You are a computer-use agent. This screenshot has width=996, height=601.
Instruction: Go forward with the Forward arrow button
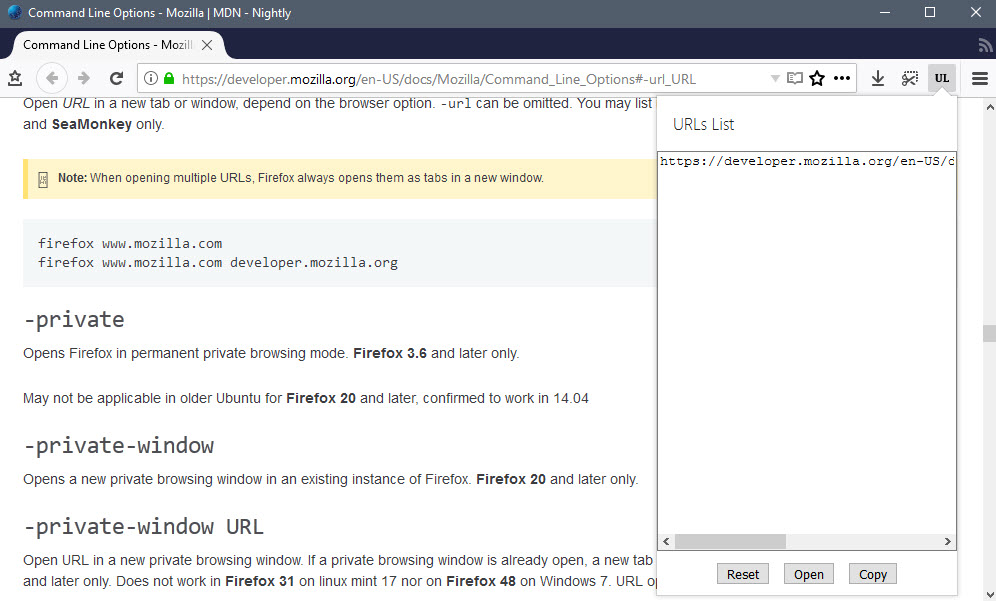84,78
